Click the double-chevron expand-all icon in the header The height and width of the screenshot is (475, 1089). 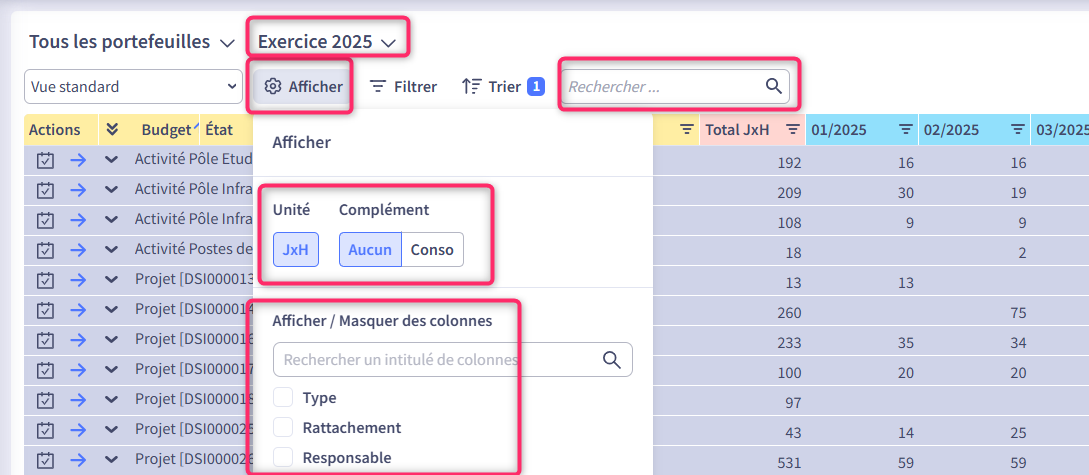(112, 129)
